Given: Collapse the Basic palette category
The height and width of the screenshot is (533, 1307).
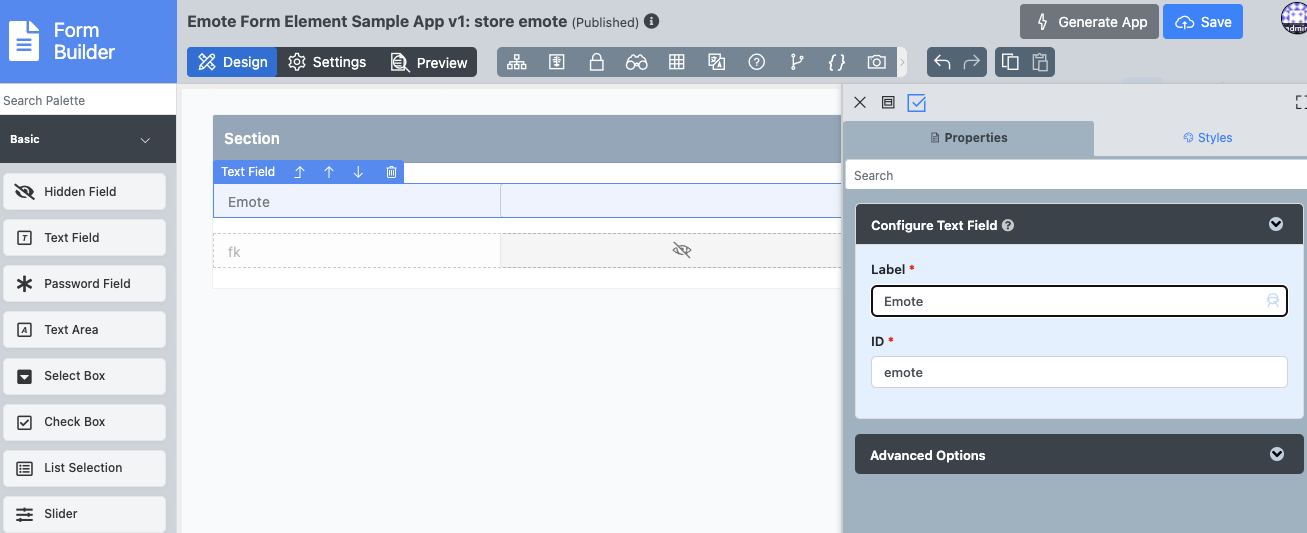Looking at the screenshot, I should (145, 140).
